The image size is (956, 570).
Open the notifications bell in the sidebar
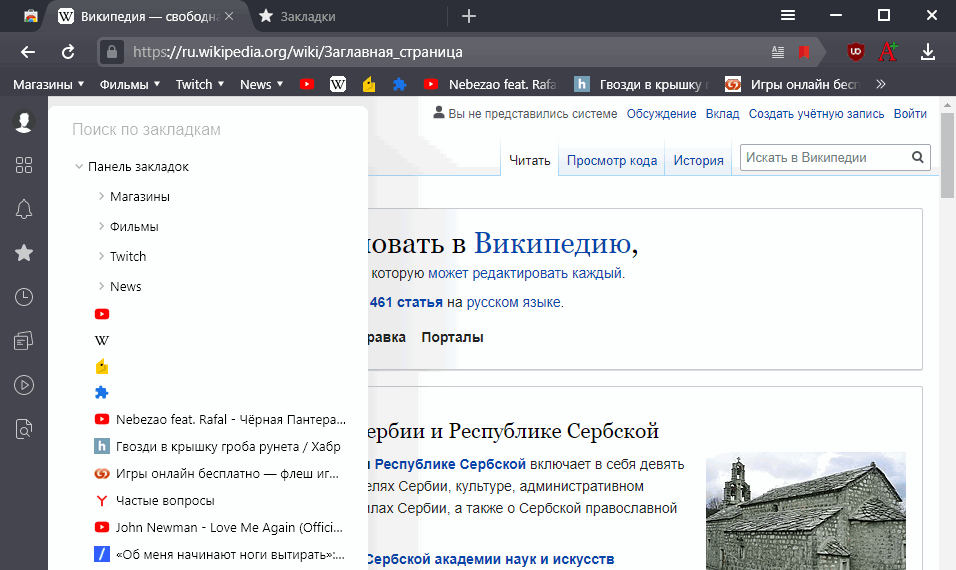(x=24, y=209)
